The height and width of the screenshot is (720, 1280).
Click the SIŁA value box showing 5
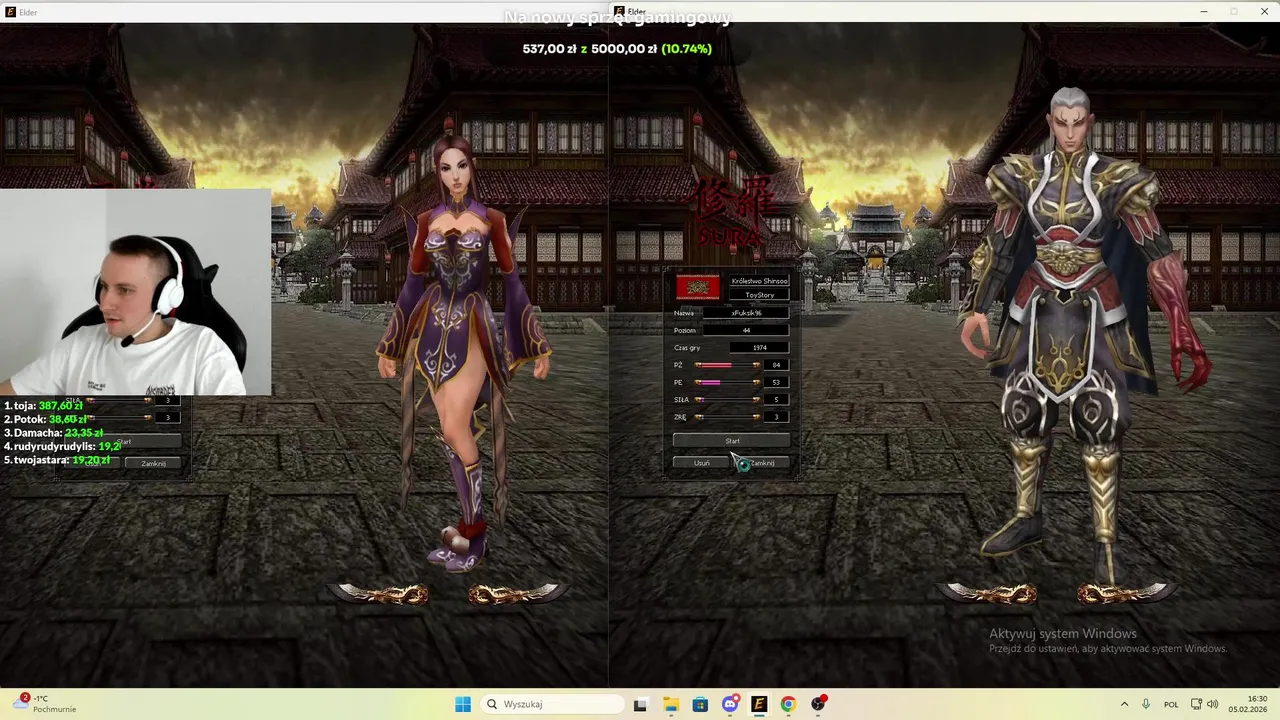tap(776, 399)
